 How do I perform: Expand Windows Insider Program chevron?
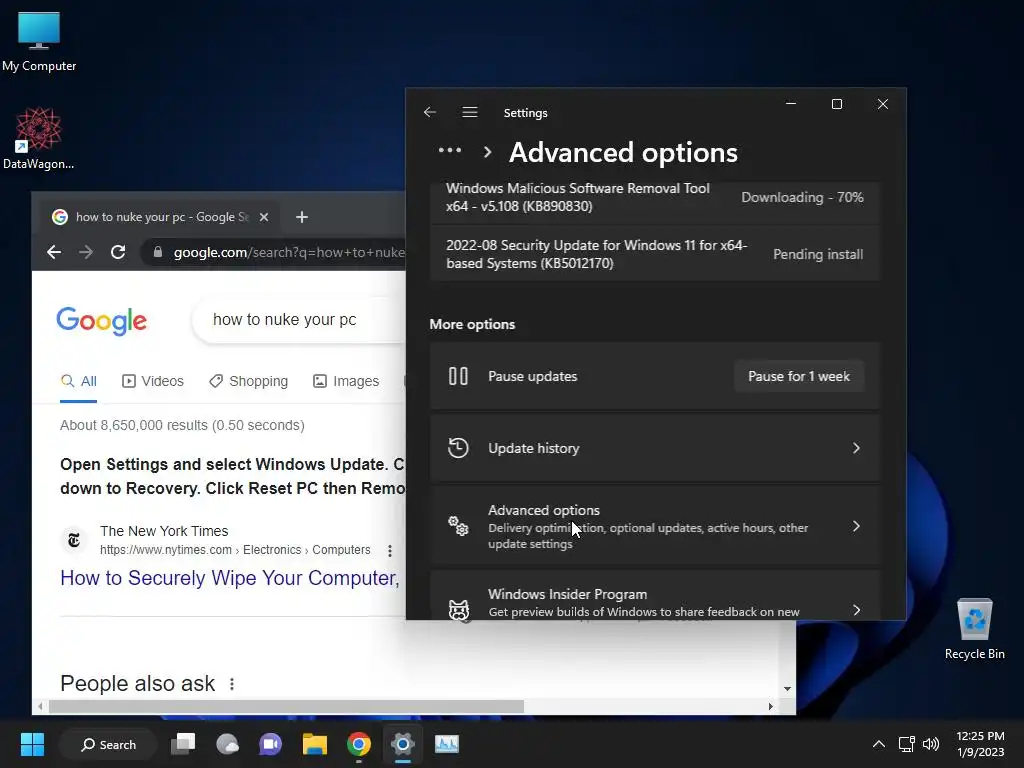(856, 610)
